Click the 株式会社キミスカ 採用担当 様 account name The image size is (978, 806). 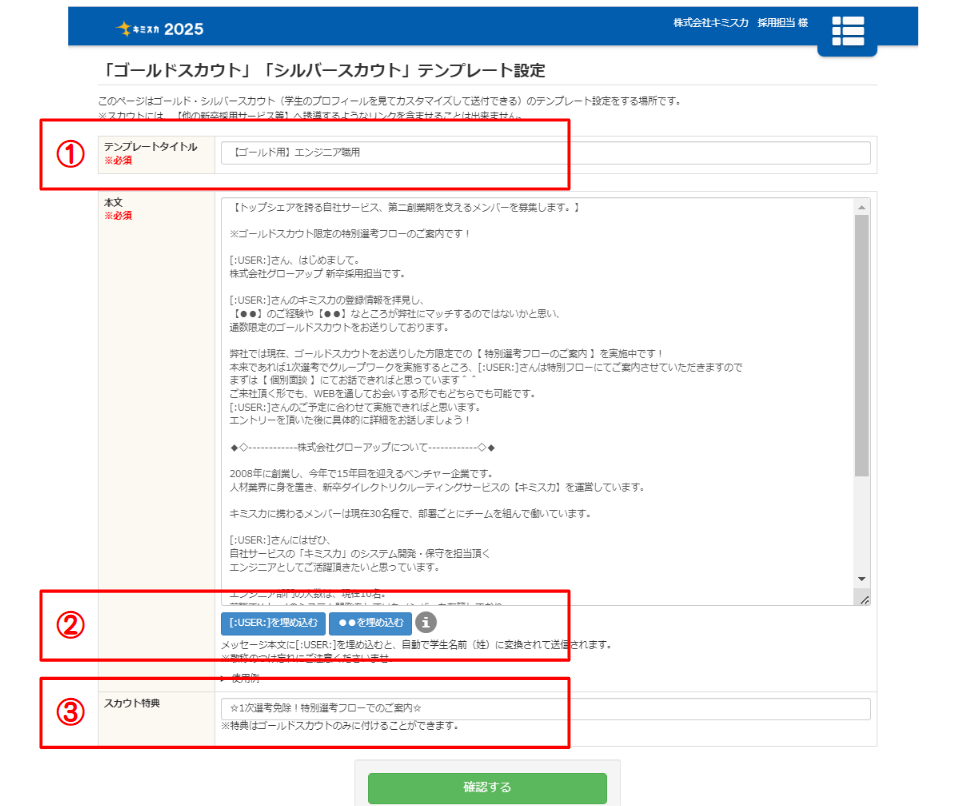click(x=740, y=23)
